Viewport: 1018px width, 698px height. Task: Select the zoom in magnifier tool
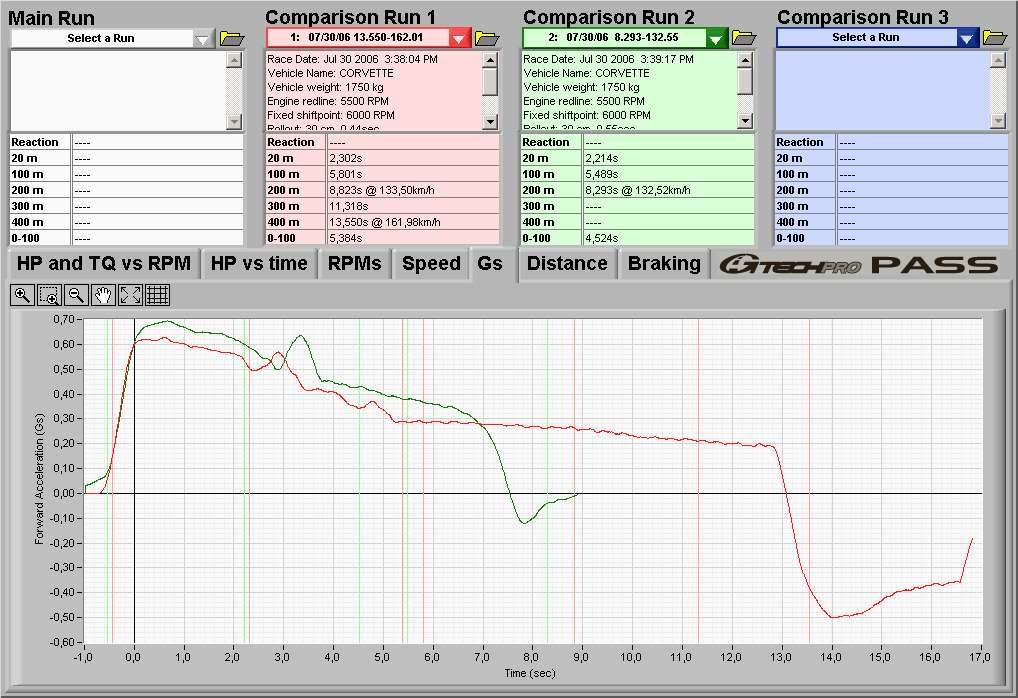point(22,295)
